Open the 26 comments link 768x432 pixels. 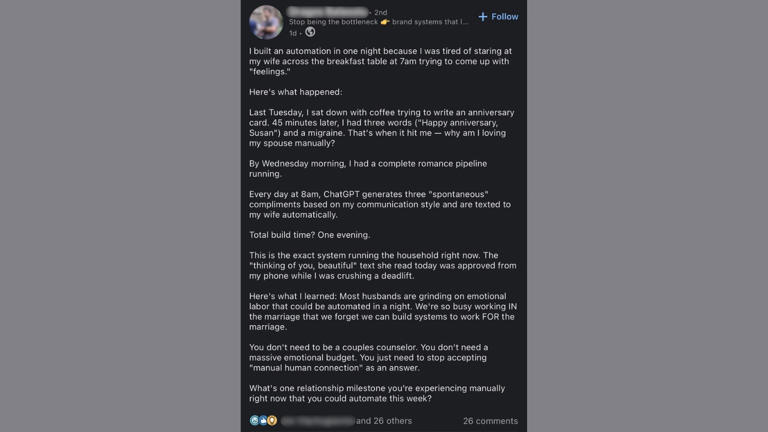tap(490, 421)
